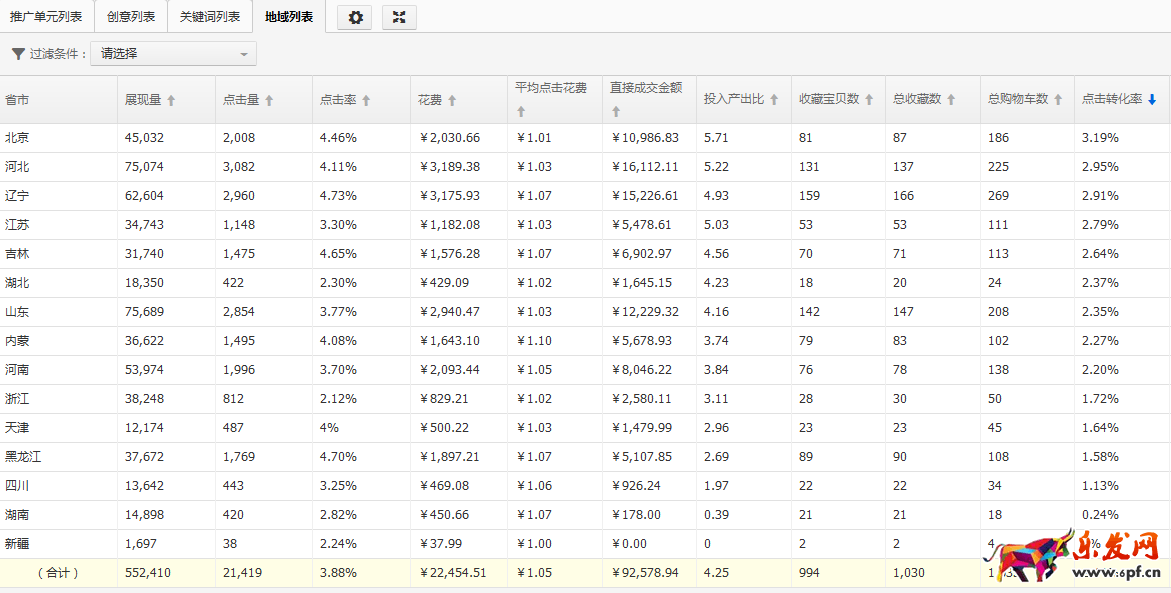Select the 地域列表 tab

pyautogui.click(x=289, y=17)
